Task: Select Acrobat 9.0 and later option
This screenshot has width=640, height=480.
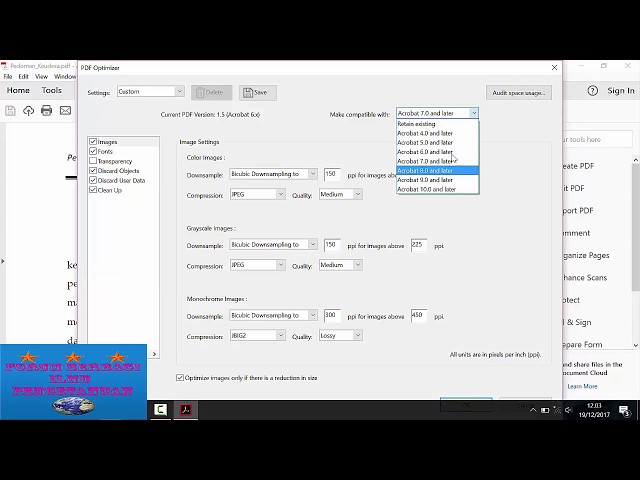Action: (x=438, y=180)
